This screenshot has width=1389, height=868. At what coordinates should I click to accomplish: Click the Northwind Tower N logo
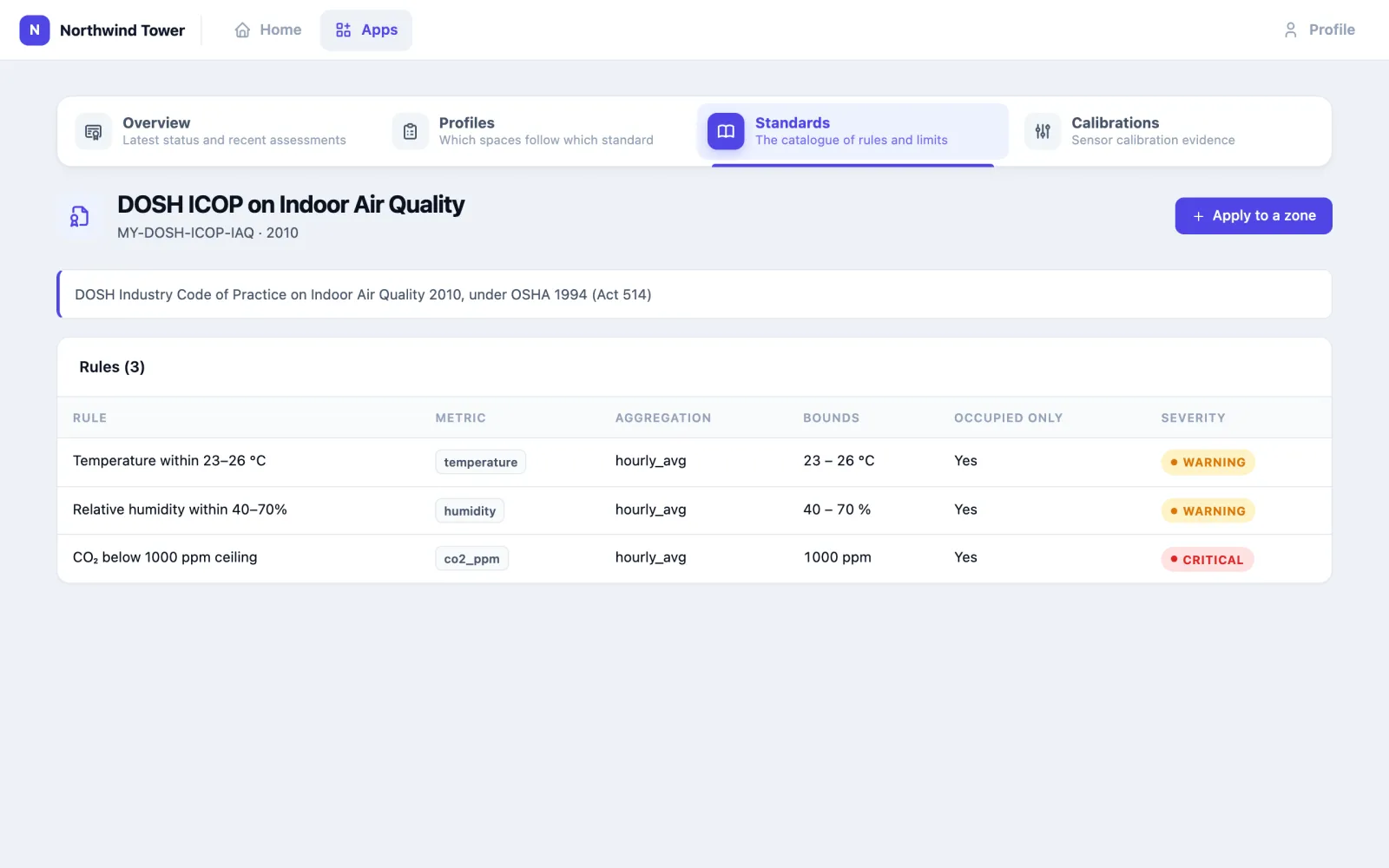[35, 30]
